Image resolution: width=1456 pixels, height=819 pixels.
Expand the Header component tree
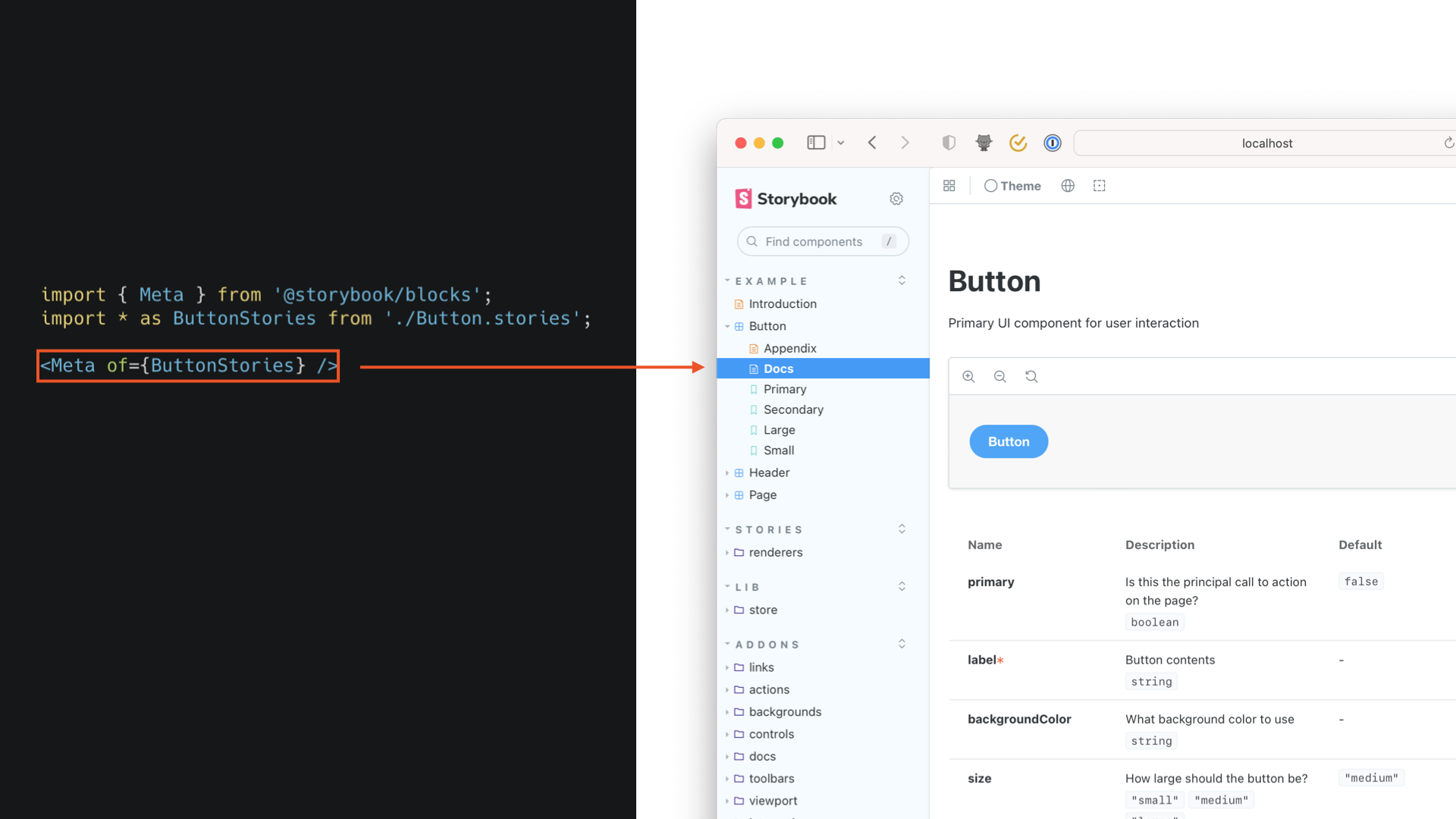click(x=769, y=472)
